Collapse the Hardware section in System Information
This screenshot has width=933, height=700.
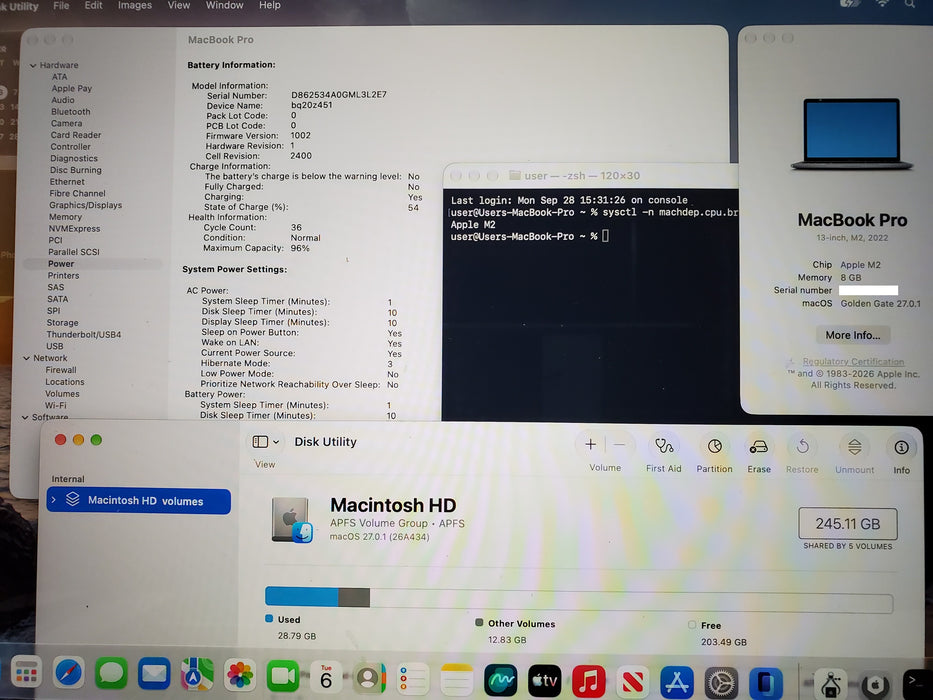33,65
